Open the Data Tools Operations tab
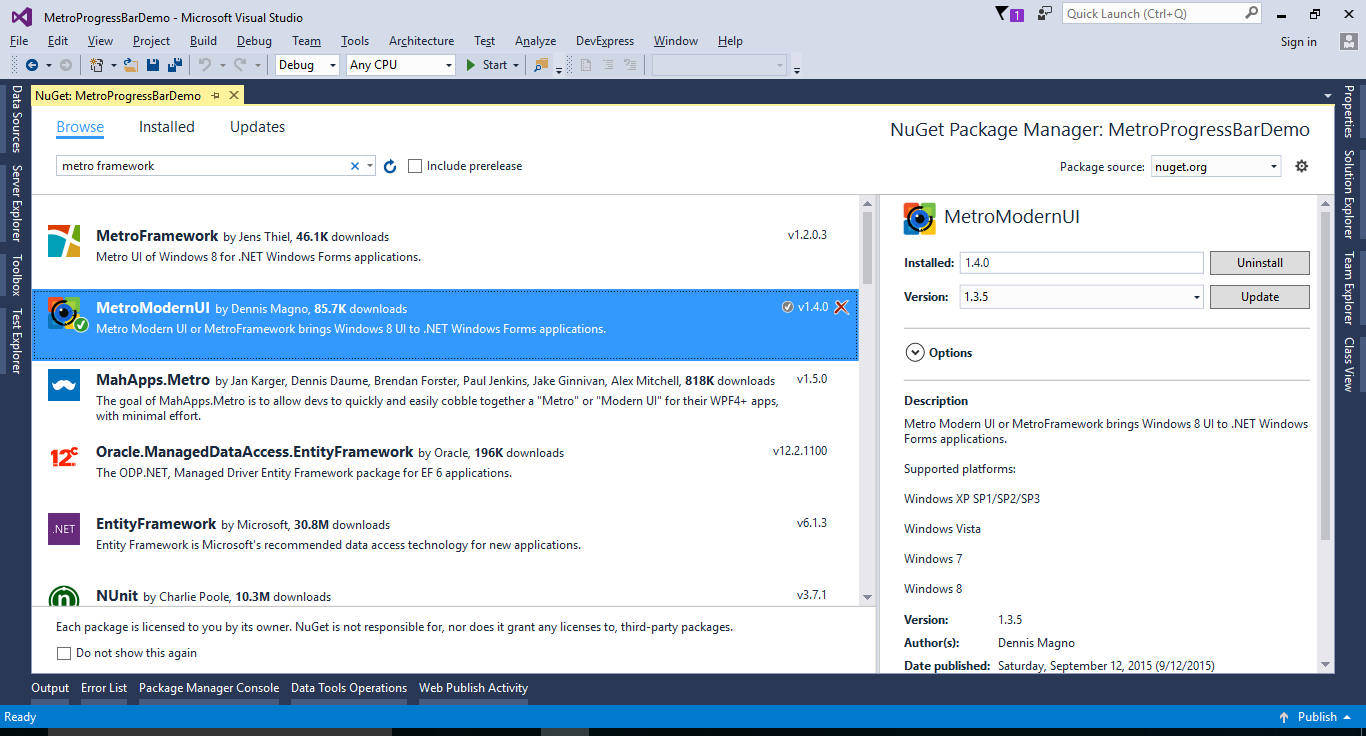 tap(349, 688)
